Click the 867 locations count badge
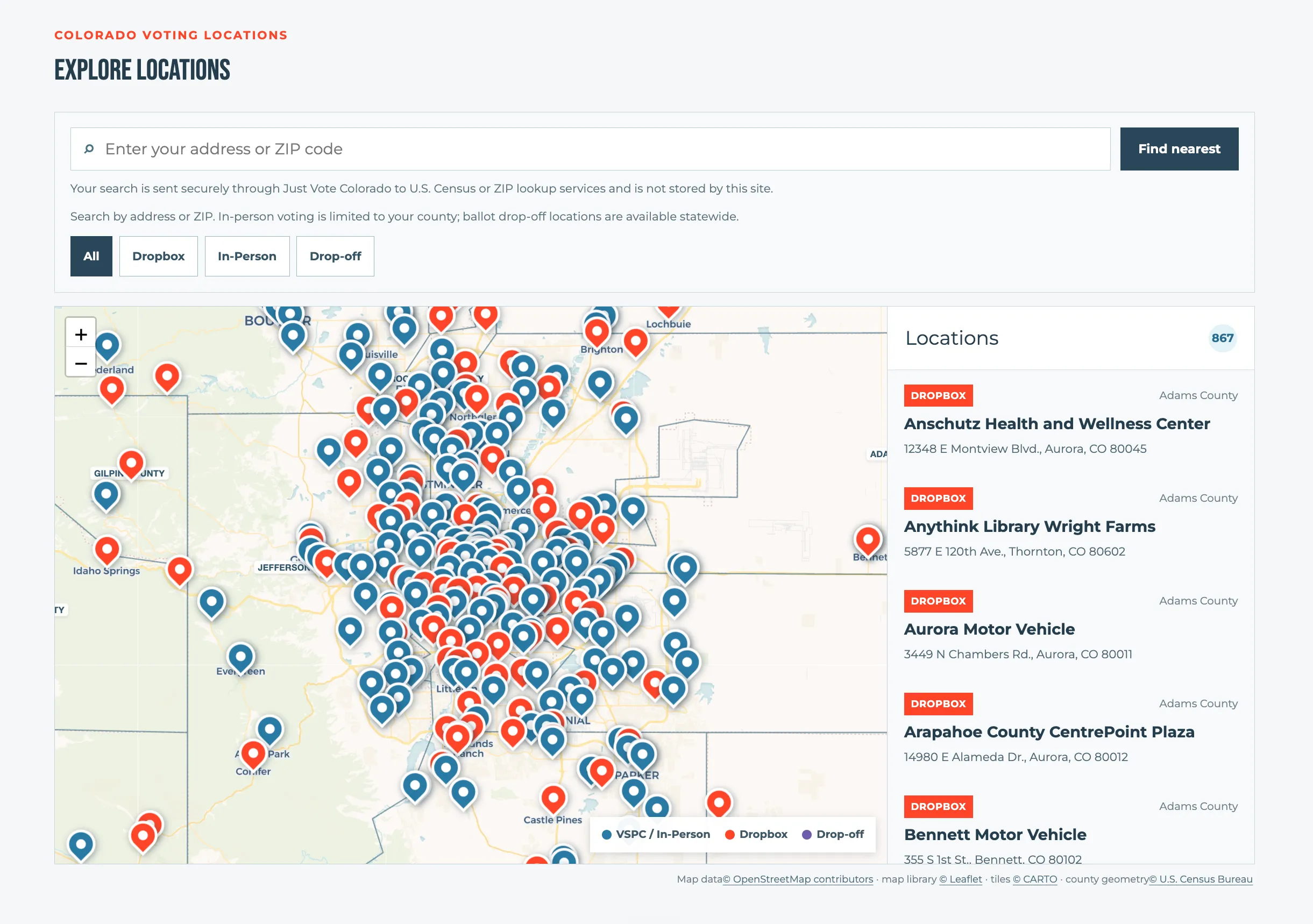The width and height of the screenshot is (1313, 924). pyautogui.click(x=1223, y=338)
